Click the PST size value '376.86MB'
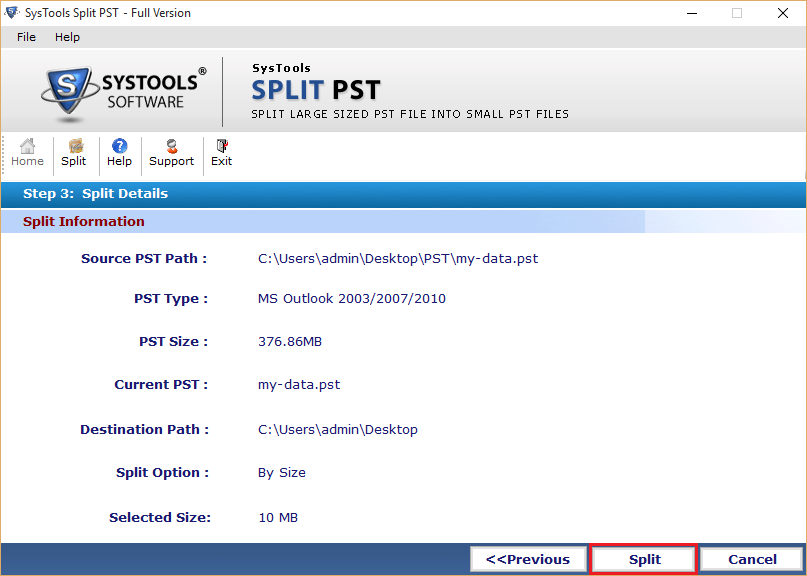807x576 pixels. click(x=290, y=341)
